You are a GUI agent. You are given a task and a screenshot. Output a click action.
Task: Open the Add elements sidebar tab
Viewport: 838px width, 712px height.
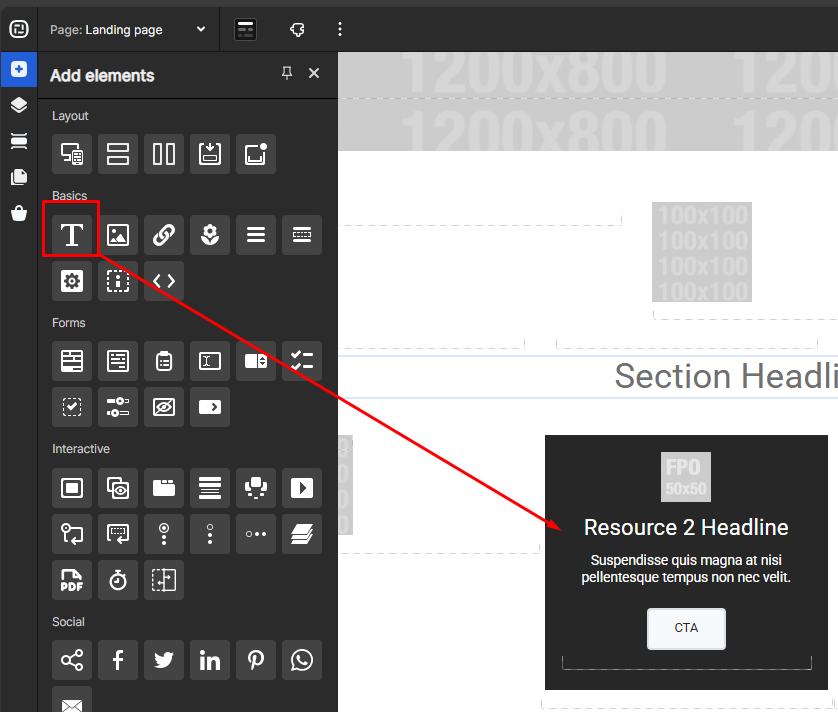pos(19,69)
